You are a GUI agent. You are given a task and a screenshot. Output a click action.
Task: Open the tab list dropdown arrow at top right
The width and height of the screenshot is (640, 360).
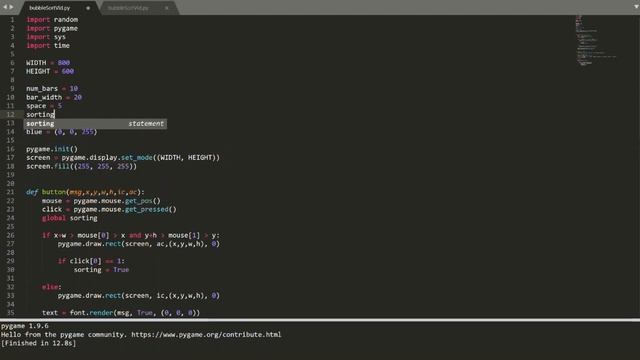click(x=636, y=7)
